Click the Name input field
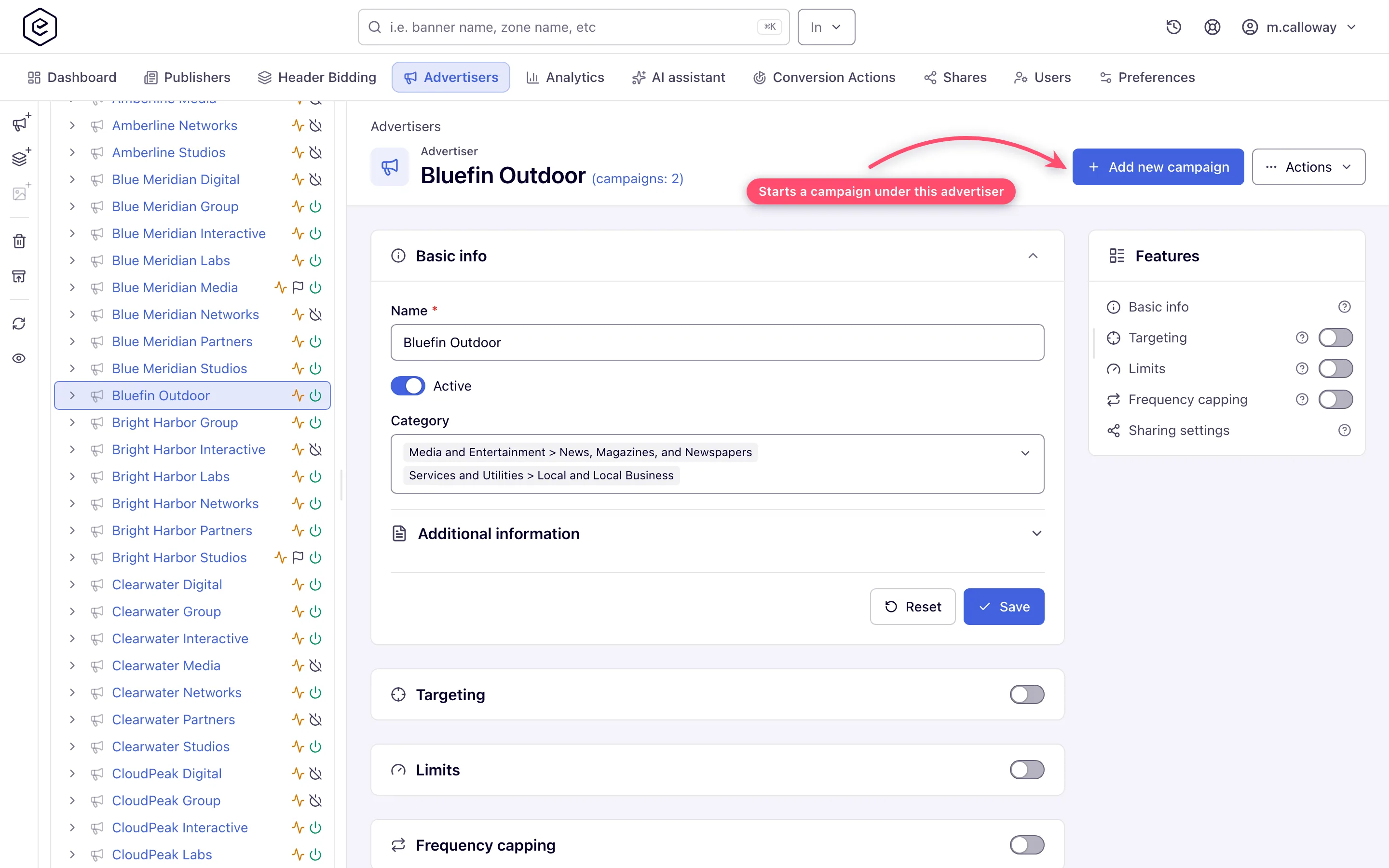This screenshot has width=1389, height=868. (x=717, y=342)
